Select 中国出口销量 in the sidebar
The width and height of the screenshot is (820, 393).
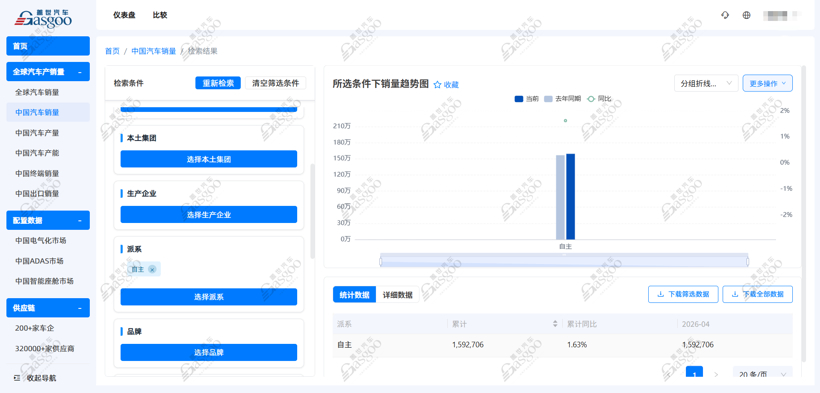[48, 193]
